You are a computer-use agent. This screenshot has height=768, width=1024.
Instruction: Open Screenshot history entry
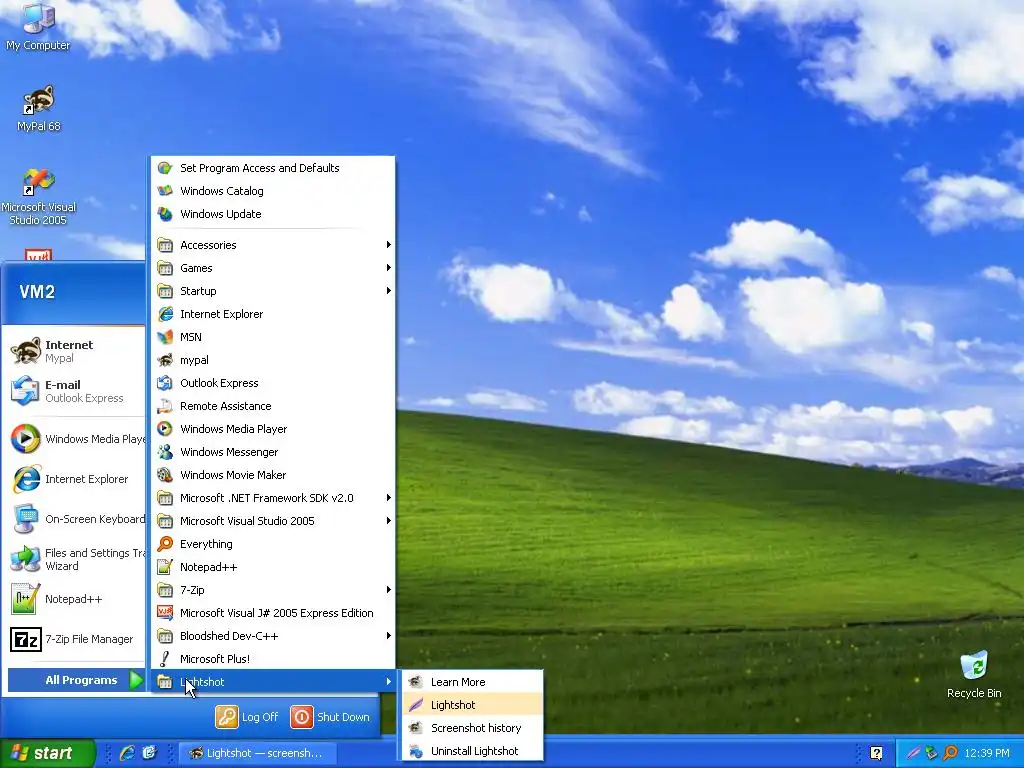[472, 728]
